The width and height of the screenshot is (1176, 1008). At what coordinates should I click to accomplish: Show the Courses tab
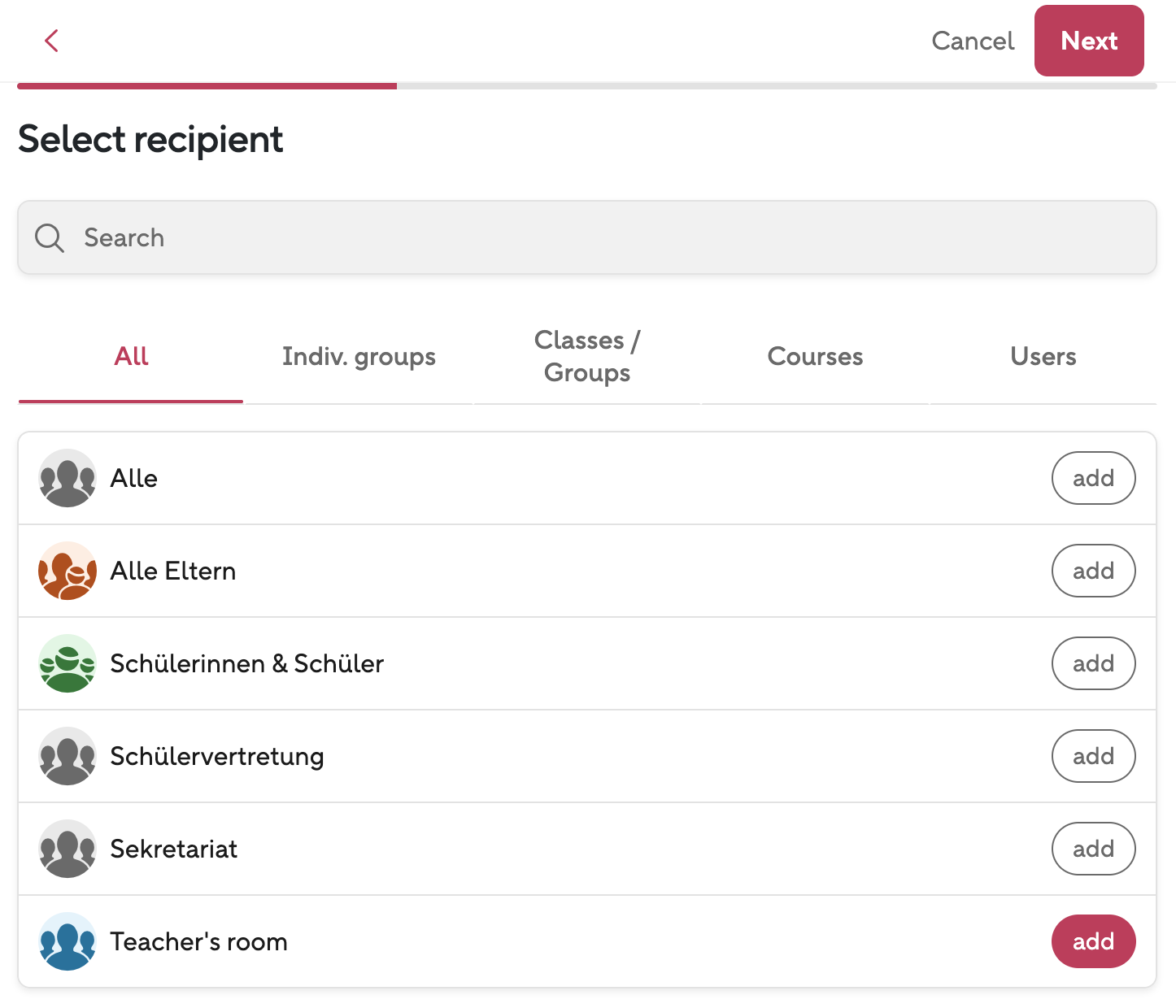point(815,357)
